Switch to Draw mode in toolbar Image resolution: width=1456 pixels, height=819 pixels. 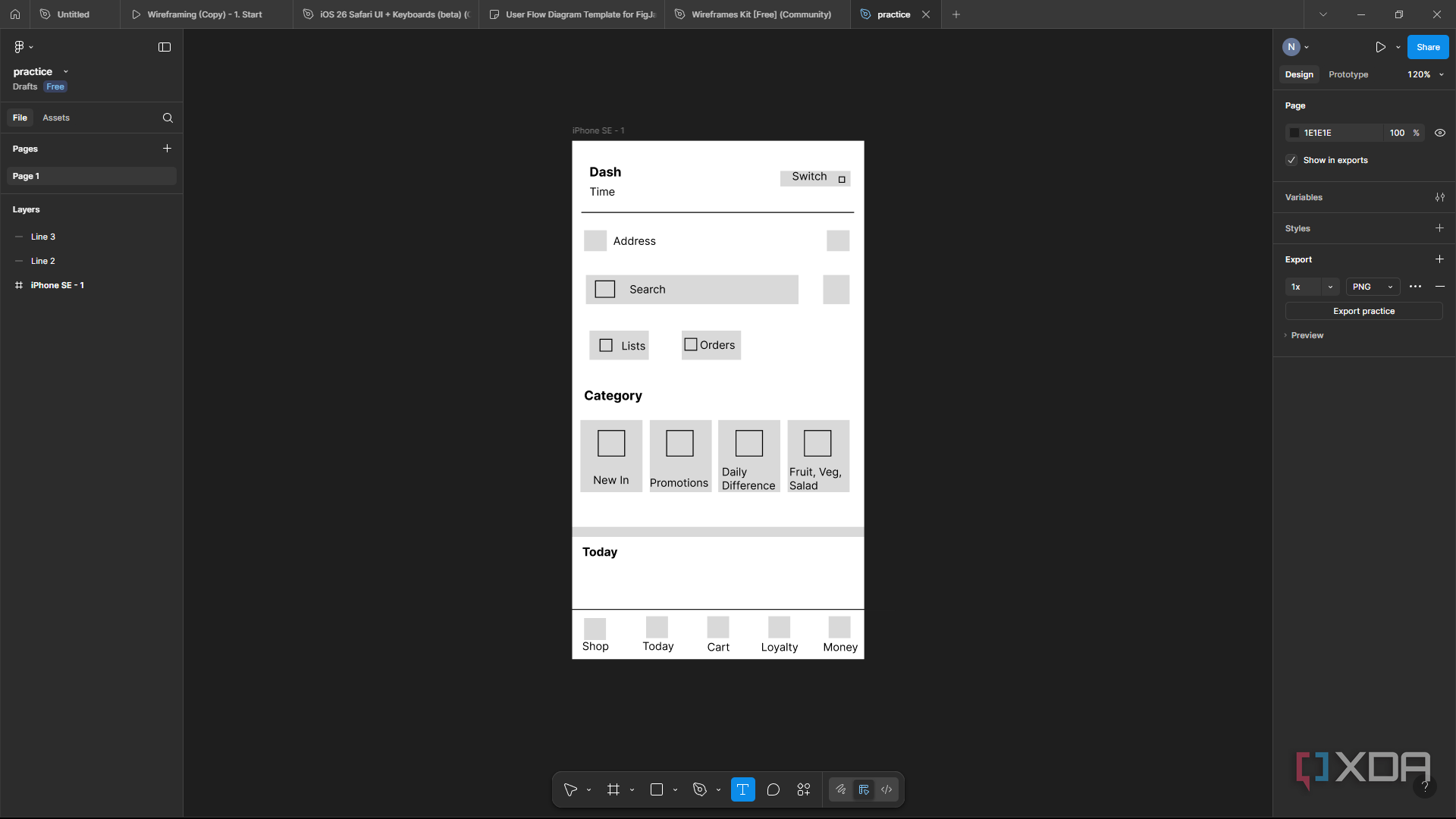(x=841, y=789)
